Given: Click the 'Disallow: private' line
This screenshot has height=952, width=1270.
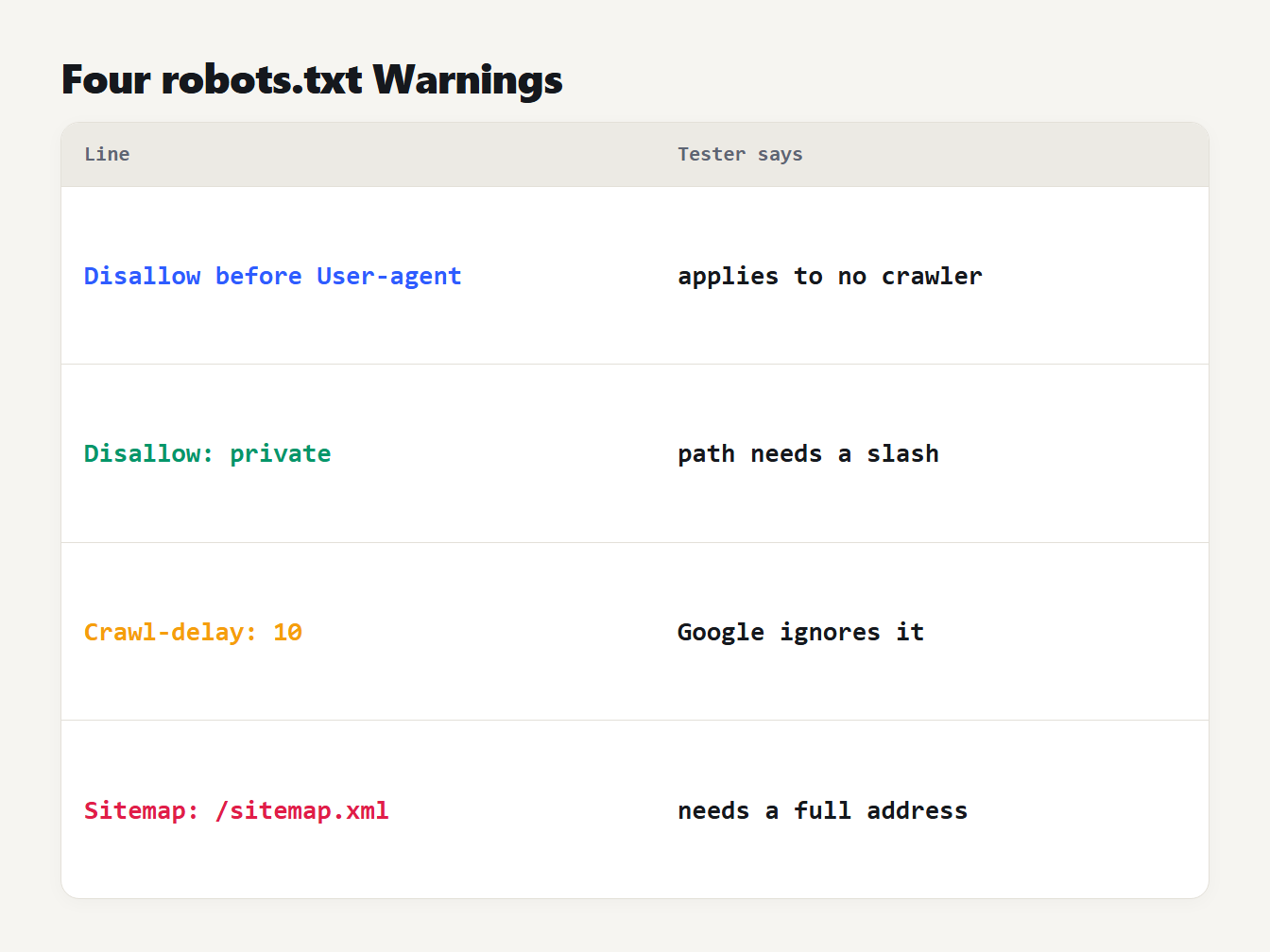Looking at the screenshot, I should click(208, 453).
